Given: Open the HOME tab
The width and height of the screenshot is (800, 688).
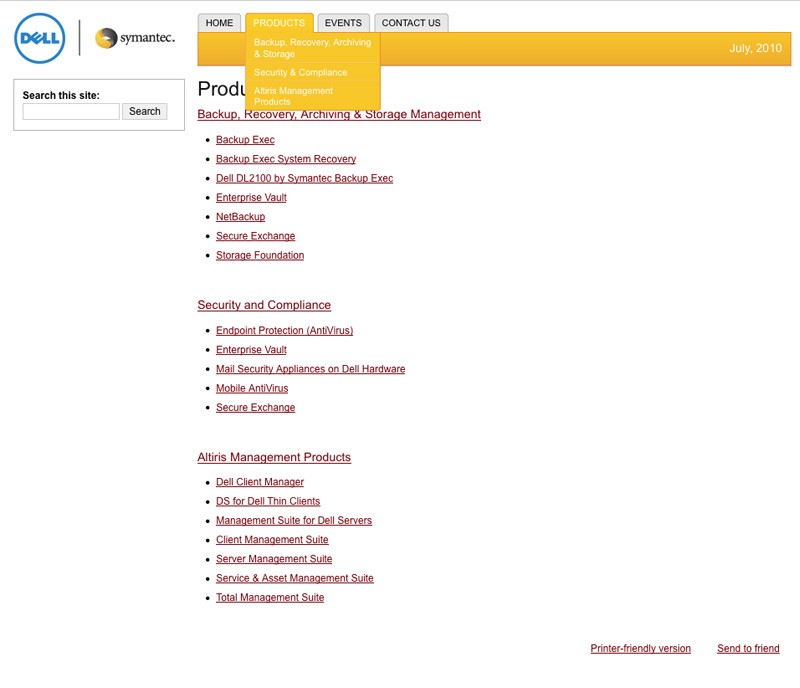Looking at the screenshot, I should pyautogui.click(x=219, y=23).
